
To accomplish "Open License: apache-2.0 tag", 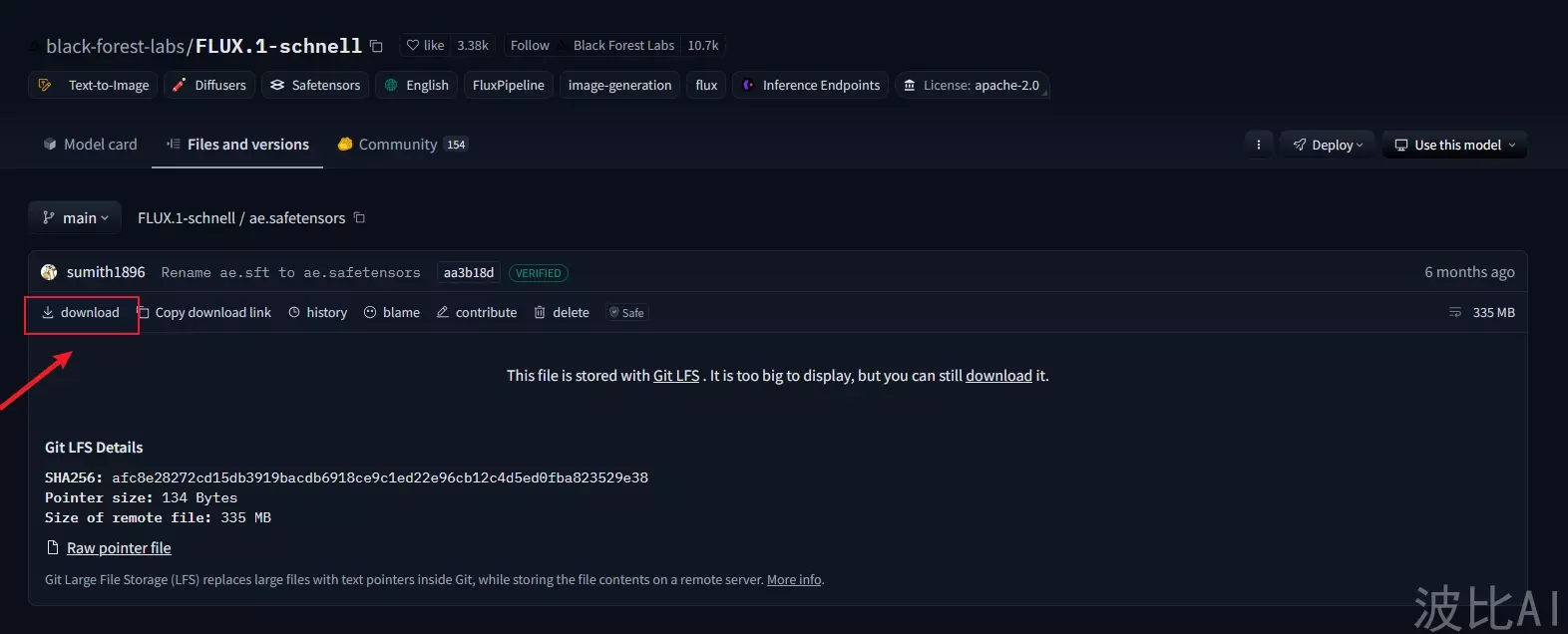I will (x=972, y=86).
